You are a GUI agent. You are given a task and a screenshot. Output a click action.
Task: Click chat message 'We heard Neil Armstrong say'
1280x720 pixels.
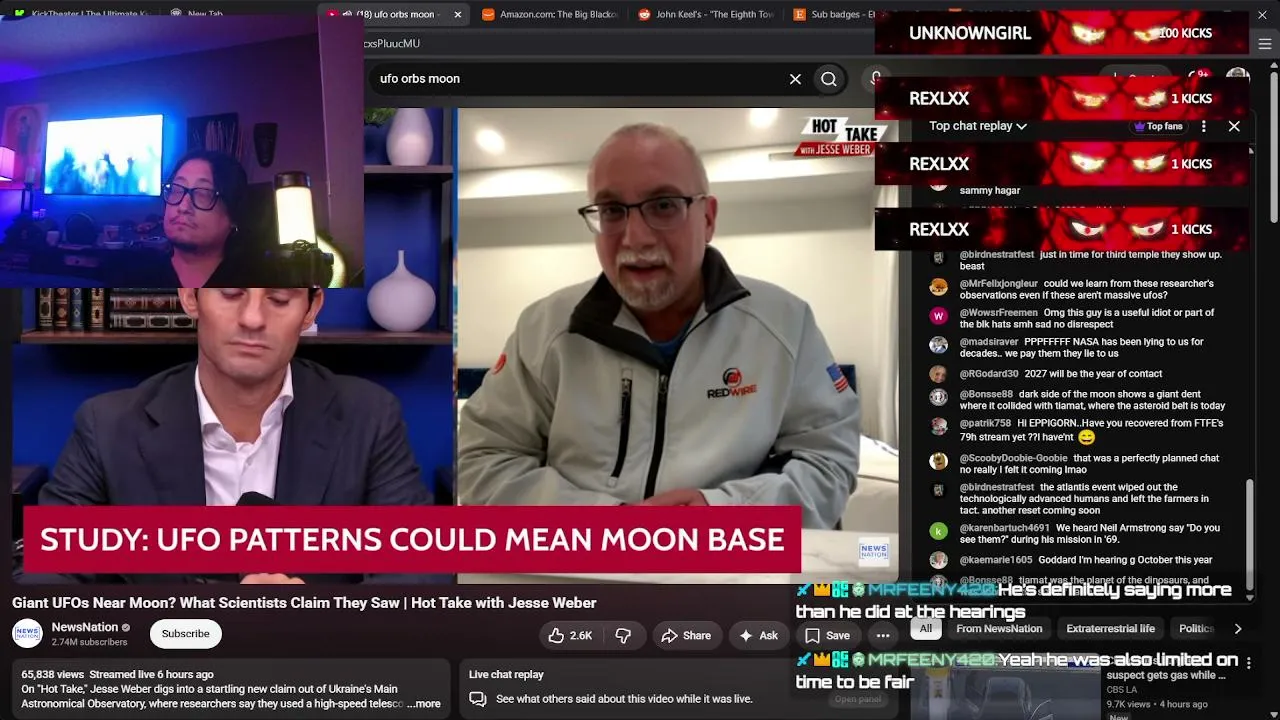(1090, 533)
